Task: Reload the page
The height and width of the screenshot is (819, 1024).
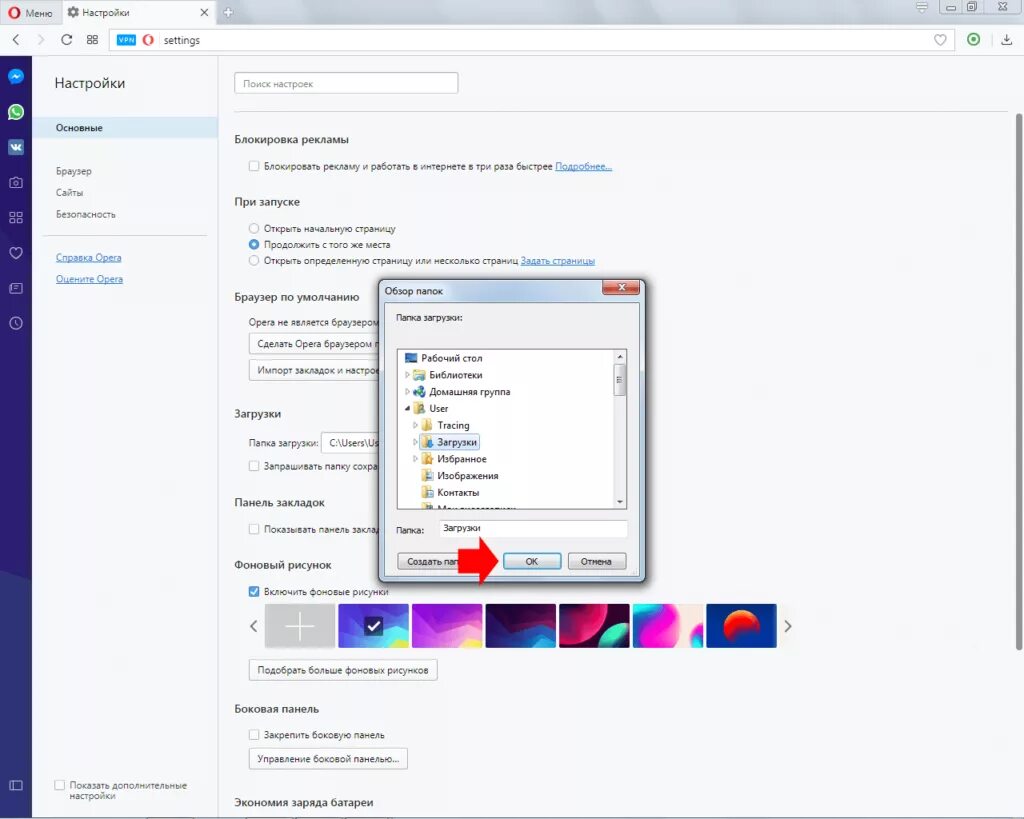Action: (66, 40)
